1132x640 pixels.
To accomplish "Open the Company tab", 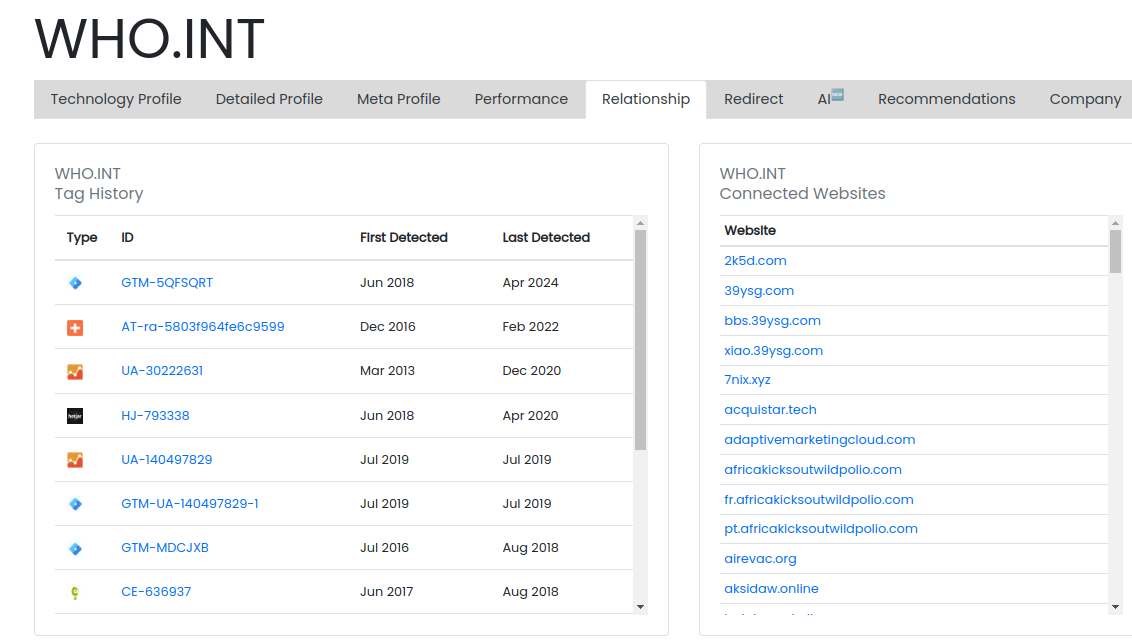I will [1085, 99].
